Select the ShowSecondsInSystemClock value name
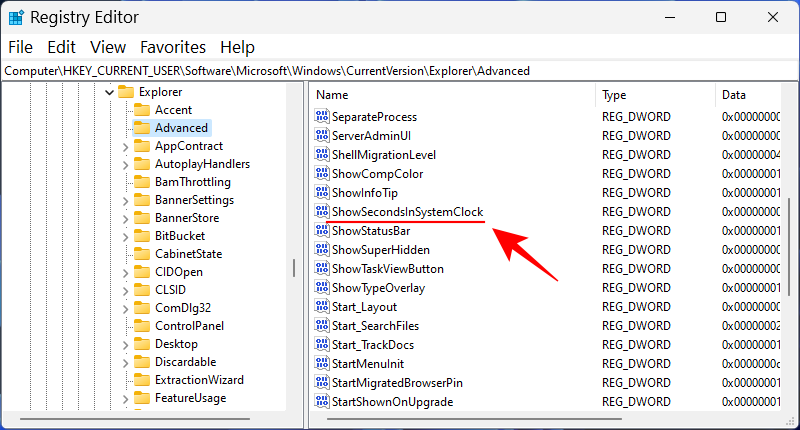This screenshot has height=430, width=800. pyautogui.click(x=408, y=212)
